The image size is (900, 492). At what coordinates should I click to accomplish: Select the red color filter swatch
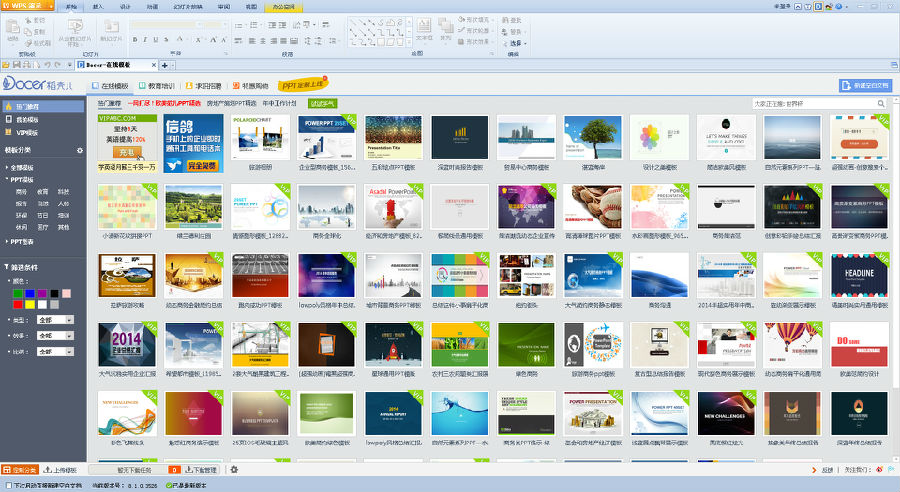point(18,304)
